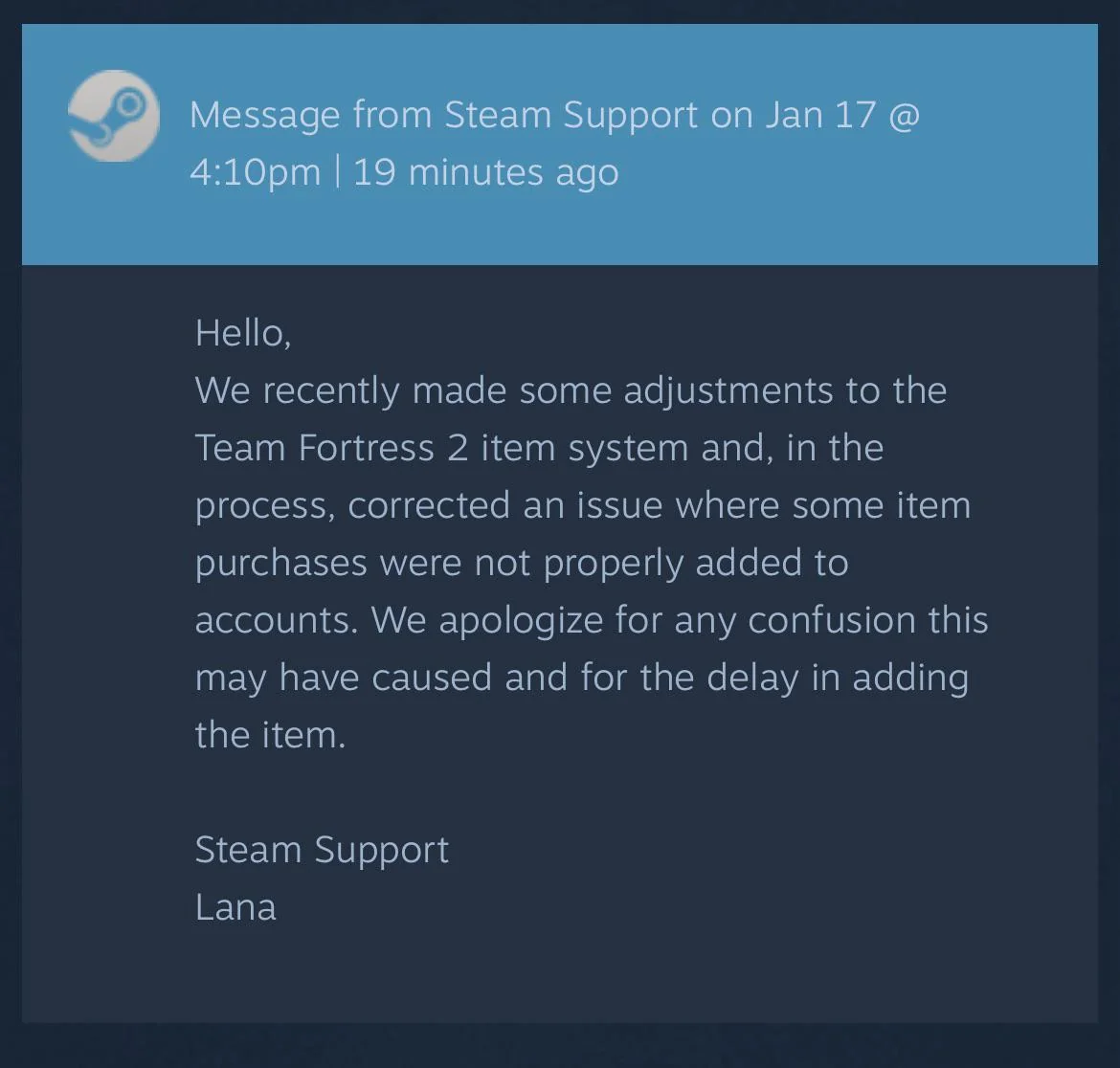Click the word "accounts." in the message
Image resolution: width=1120 pixels, height=1068 pixels.
[277, 621]
